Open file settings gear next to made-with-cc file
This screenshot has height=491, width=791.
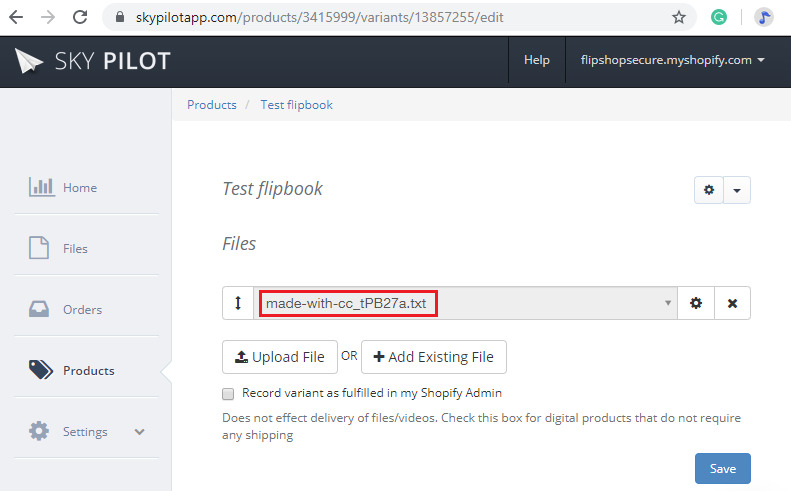(696, 303)
